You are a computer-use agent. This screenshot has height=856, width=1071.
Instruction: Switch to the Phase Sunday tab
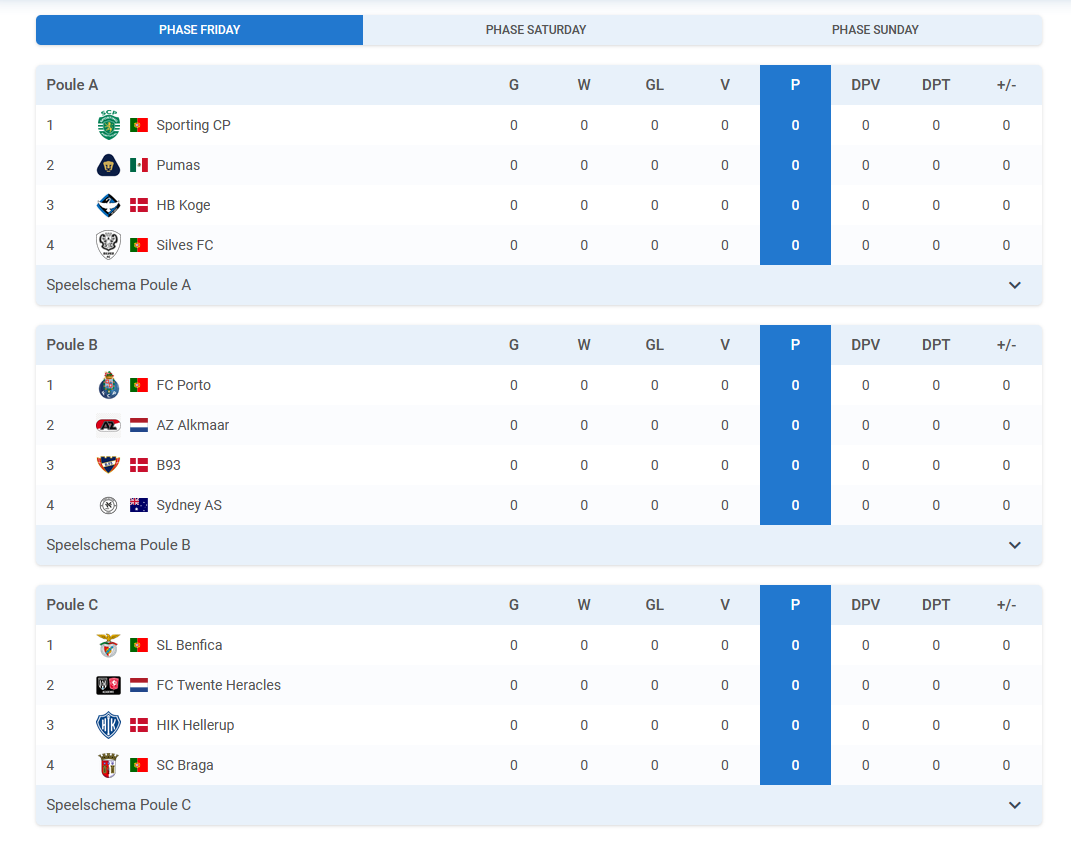[875, 30]
